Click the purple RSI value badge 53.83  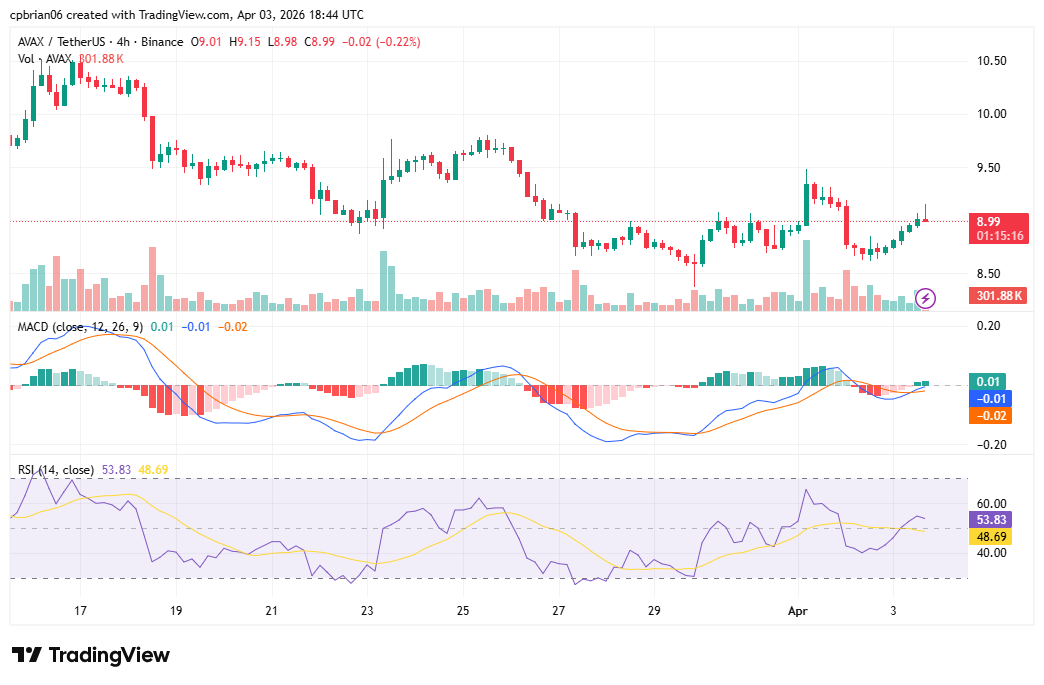pos(993,519)
